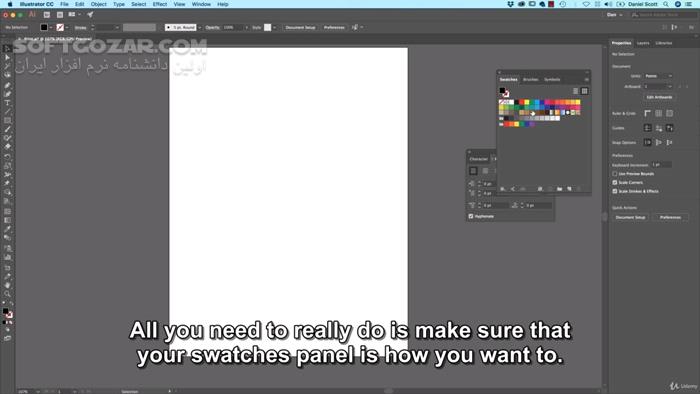Select the Zoom tool in toolbar
The width and height of the screenshot is (700, 394).
point(7,294)
